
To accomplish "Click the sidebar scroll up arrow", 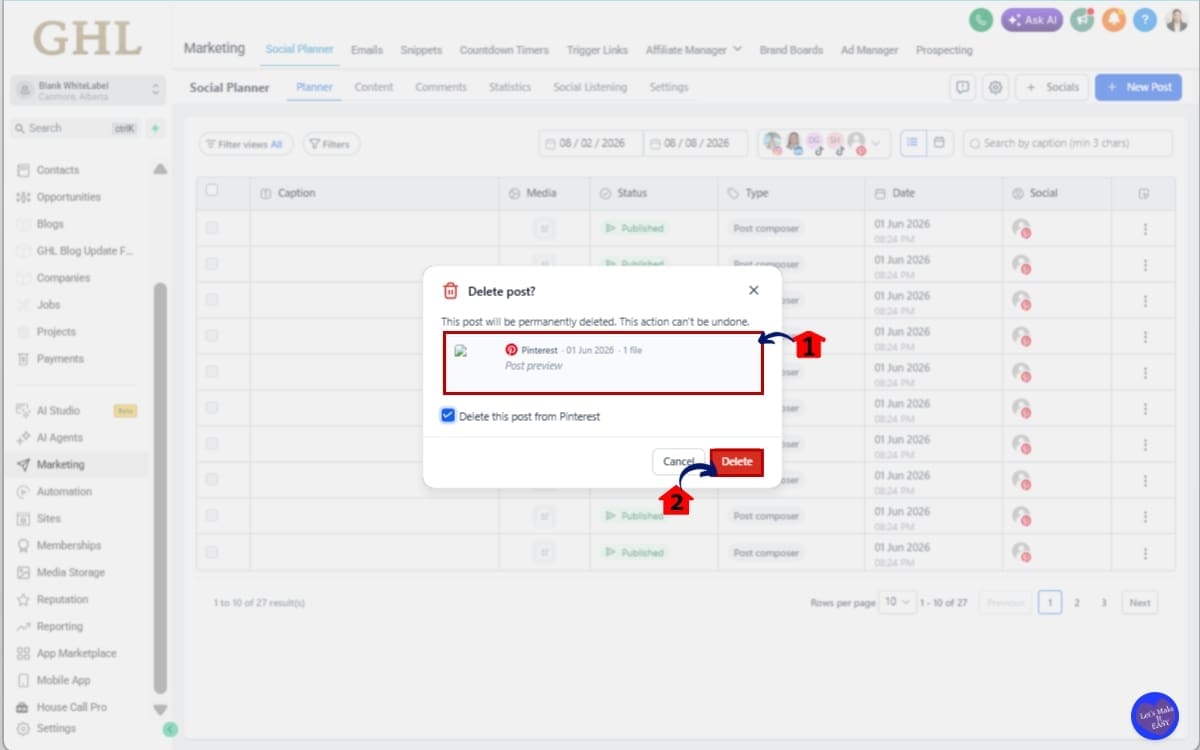I will coord(160,170).
